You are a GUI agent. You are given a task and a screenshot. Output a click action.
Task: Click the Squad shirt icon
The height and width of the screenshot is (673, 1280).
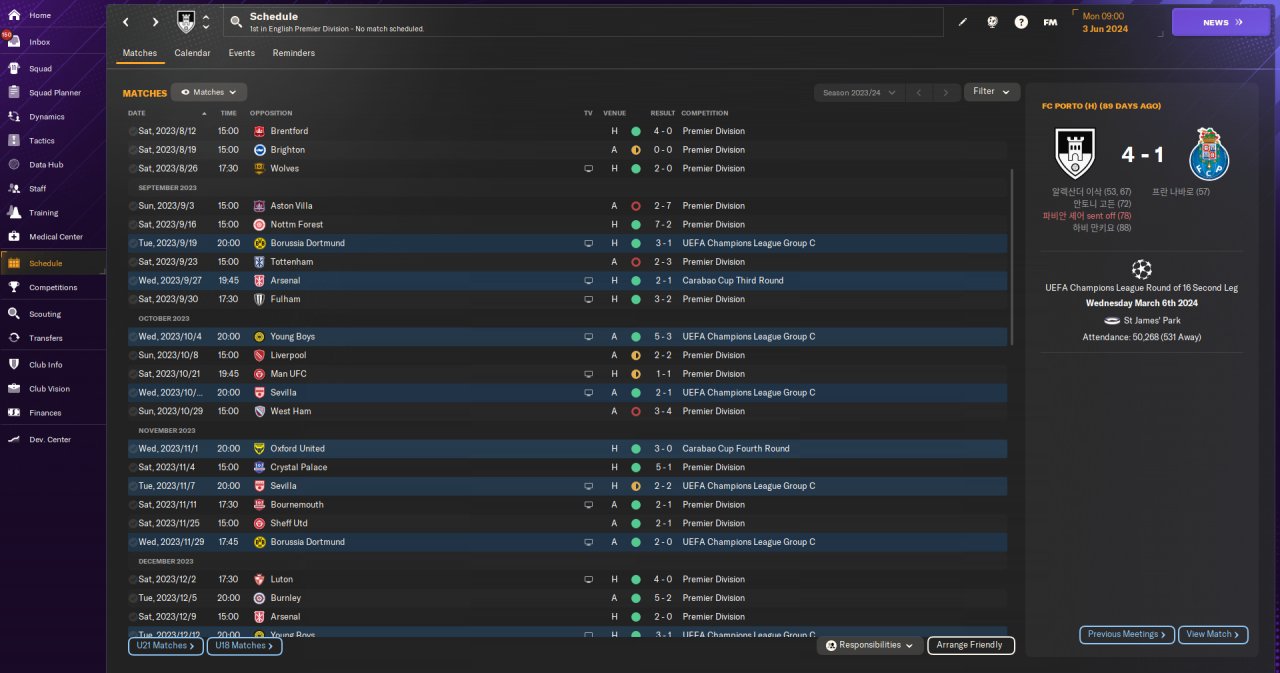coord(14,69)
